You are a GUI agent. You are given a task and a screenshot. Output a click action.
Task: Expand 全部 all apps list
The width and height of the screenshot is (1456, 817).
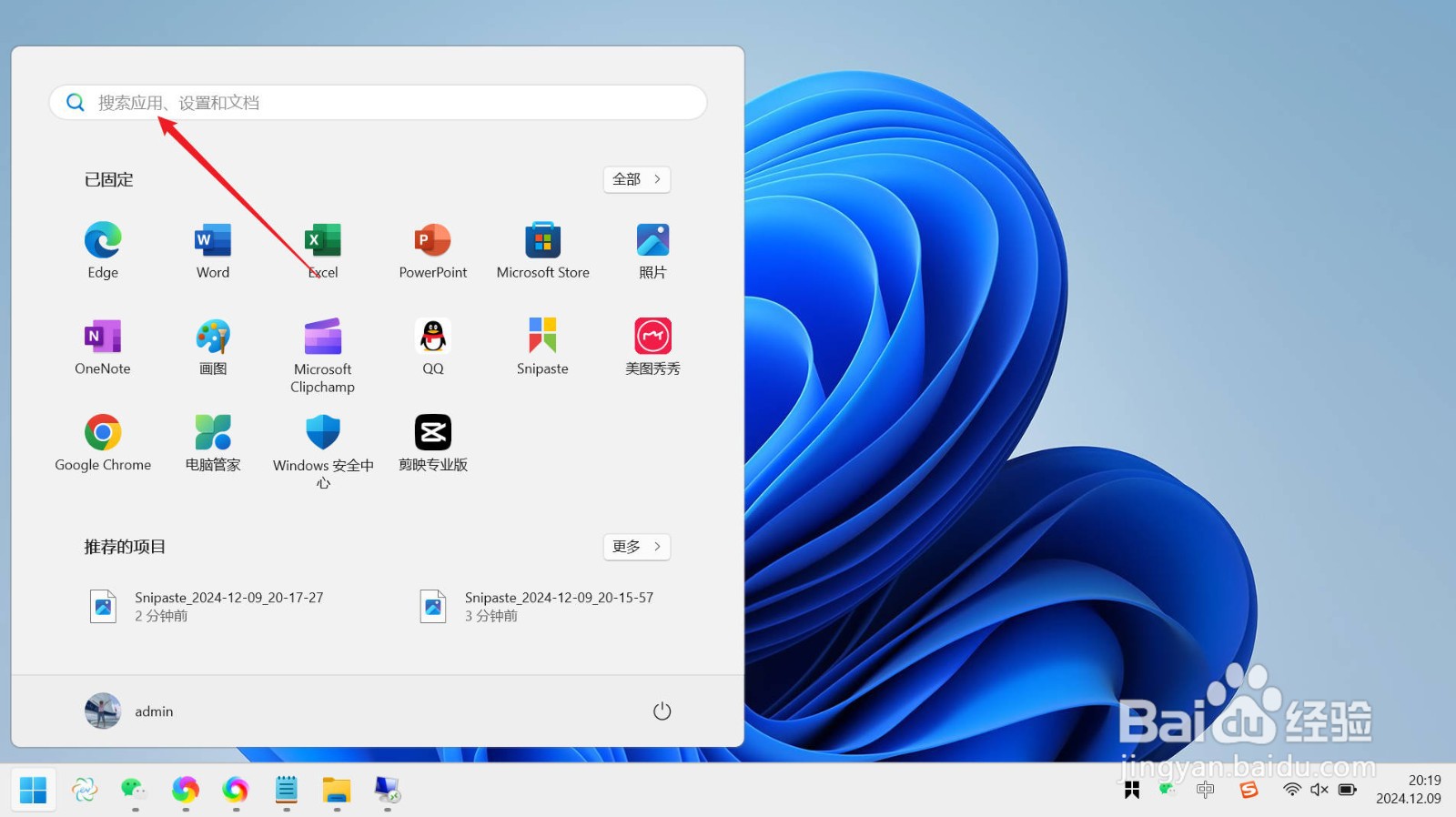(x=637, y=179)
